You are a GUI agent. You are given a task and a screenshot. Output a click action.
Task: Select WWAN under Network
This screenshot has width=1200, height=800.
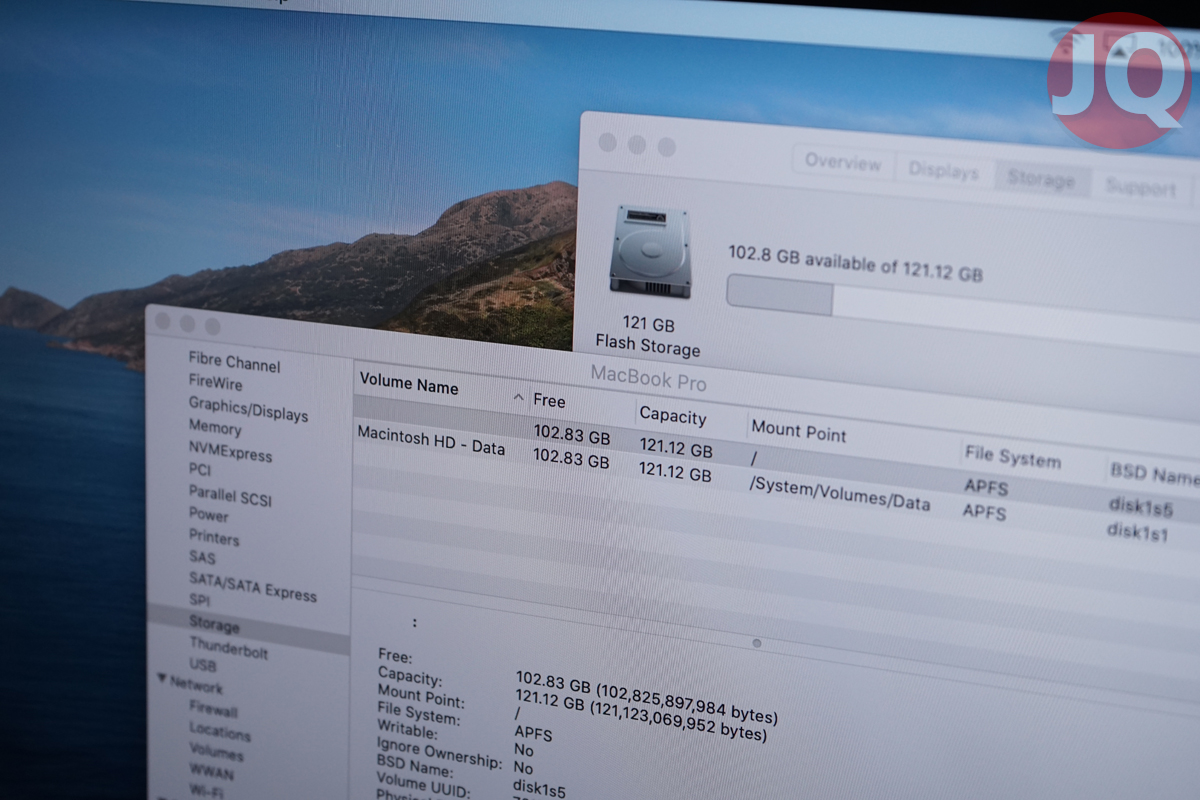click(x=211, y=772)
